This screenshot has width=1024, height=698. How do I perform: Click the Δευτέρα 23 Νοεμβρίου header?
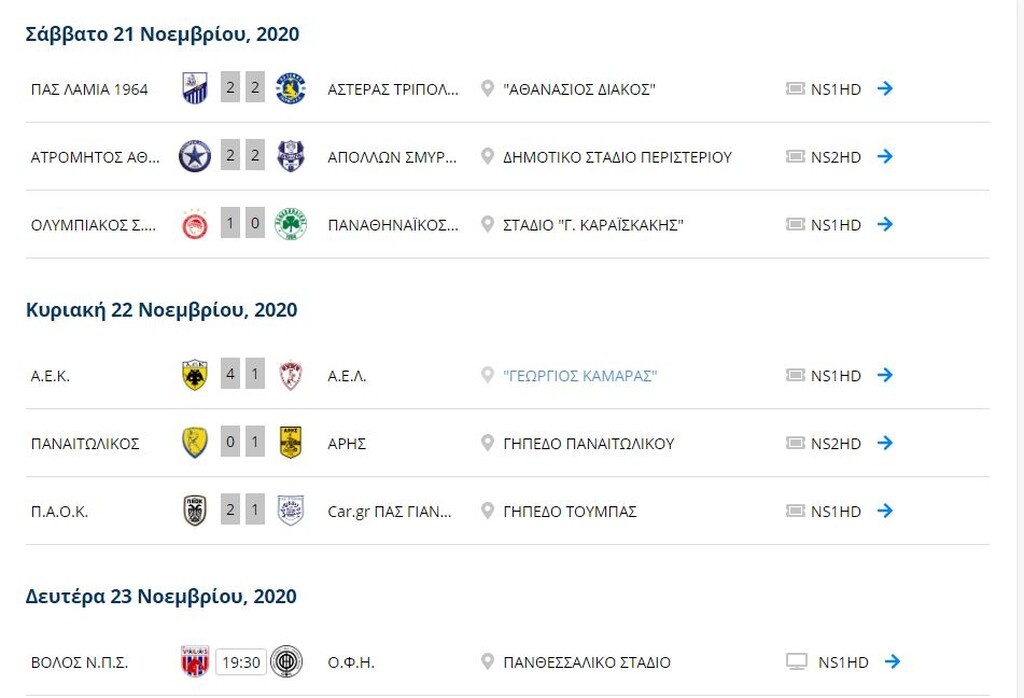coord(160,596)
